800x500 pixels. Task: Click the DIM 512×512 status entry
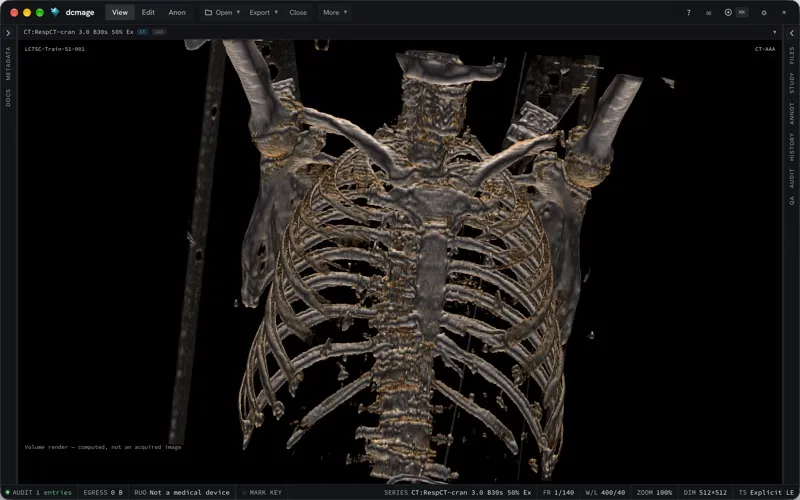click(705, 492)
